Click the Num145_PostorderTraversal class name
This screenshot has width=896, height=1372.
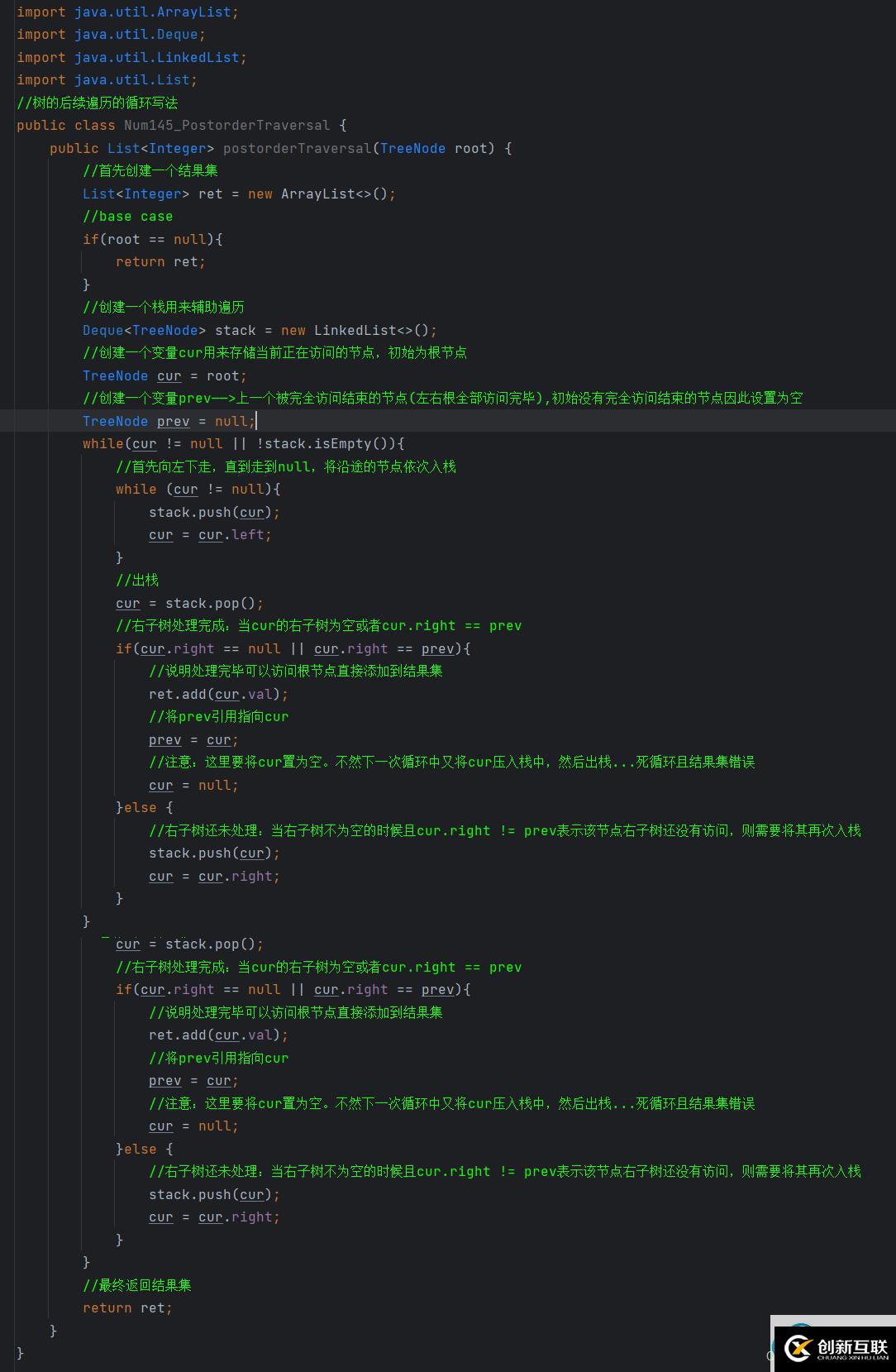(226, 126)
